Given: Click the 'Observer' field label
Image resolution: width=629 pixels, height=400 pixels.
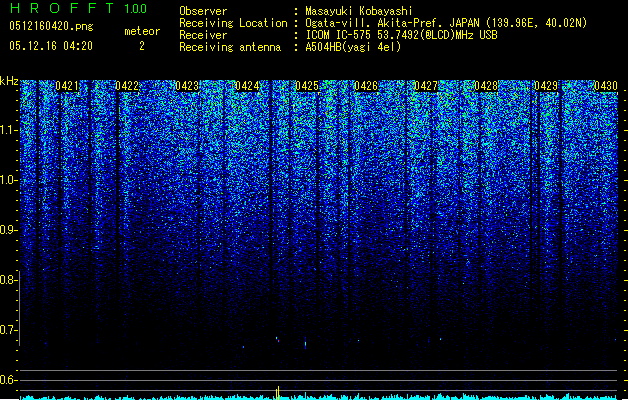Looking at the screenshot, I should [x=203, y=11].
